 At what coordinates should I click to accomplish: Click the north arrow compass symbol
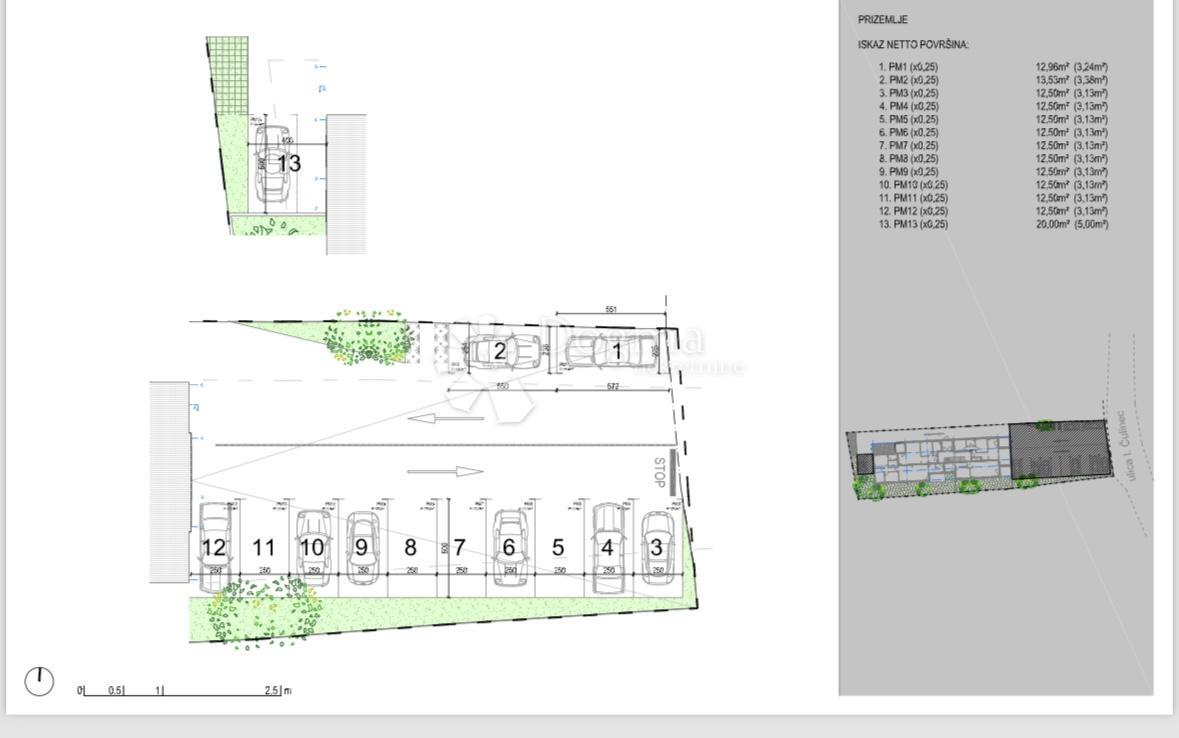39,682
